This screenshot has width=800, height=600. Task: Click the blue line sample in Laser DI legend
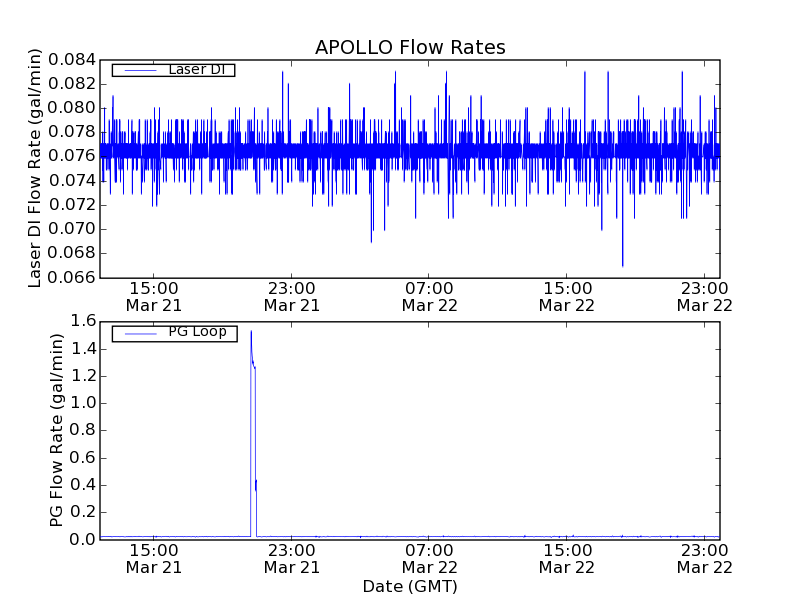point(141,70)
